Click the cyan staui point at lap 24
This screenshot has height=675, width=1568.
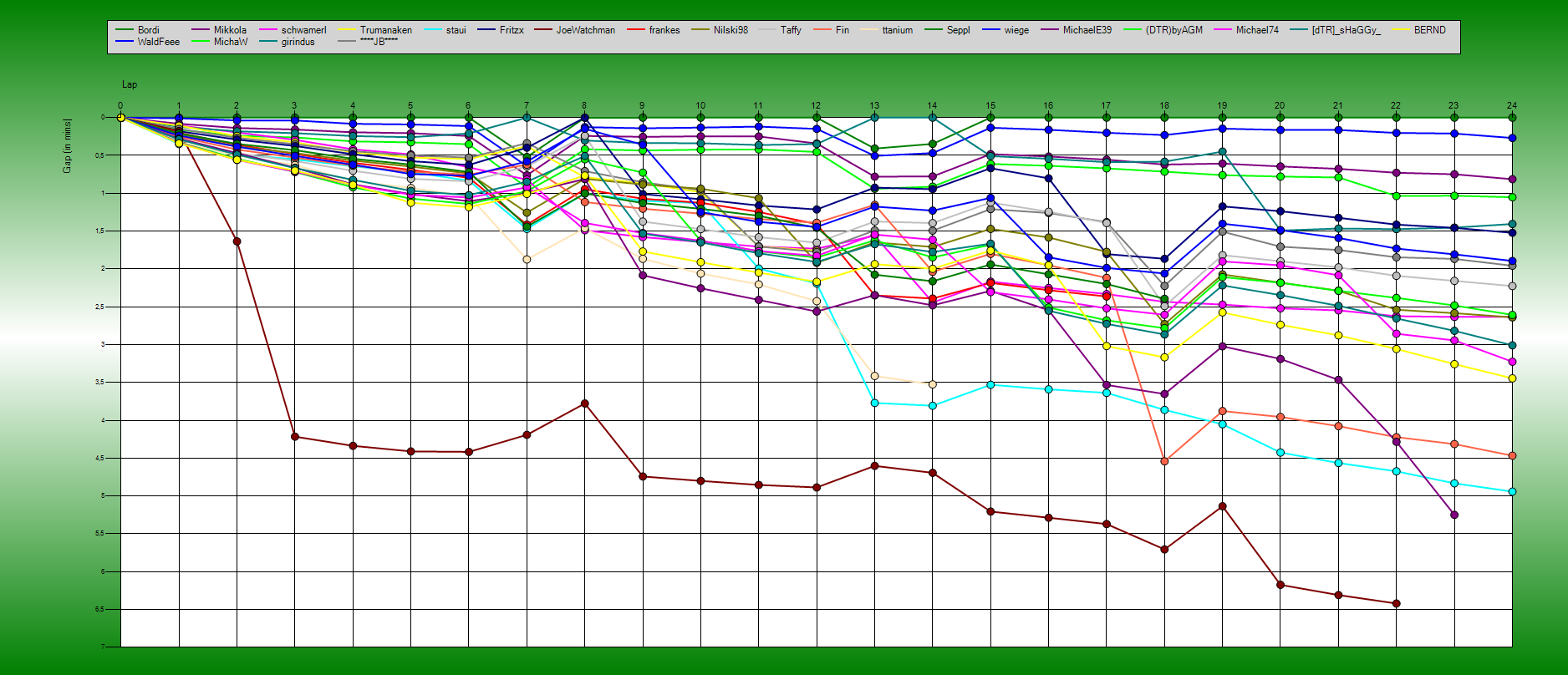coord(1512,492)
